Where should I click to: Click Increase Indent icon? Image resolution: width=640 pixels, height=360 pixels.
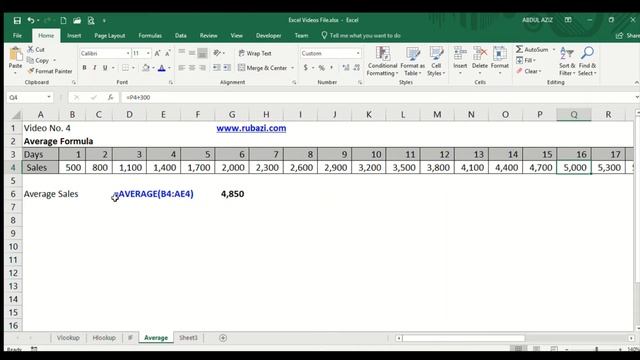[x=227, y=68]
